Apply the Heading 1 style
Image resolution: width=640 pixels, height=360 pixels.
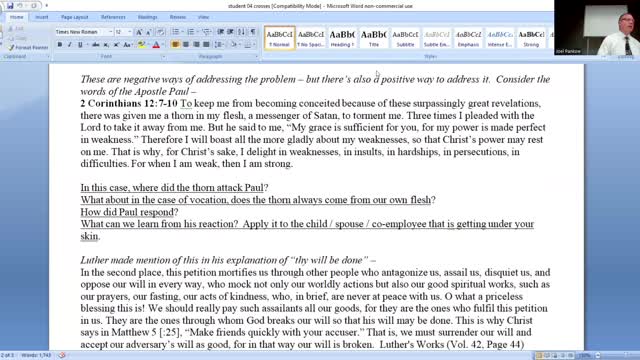[342, 38]
